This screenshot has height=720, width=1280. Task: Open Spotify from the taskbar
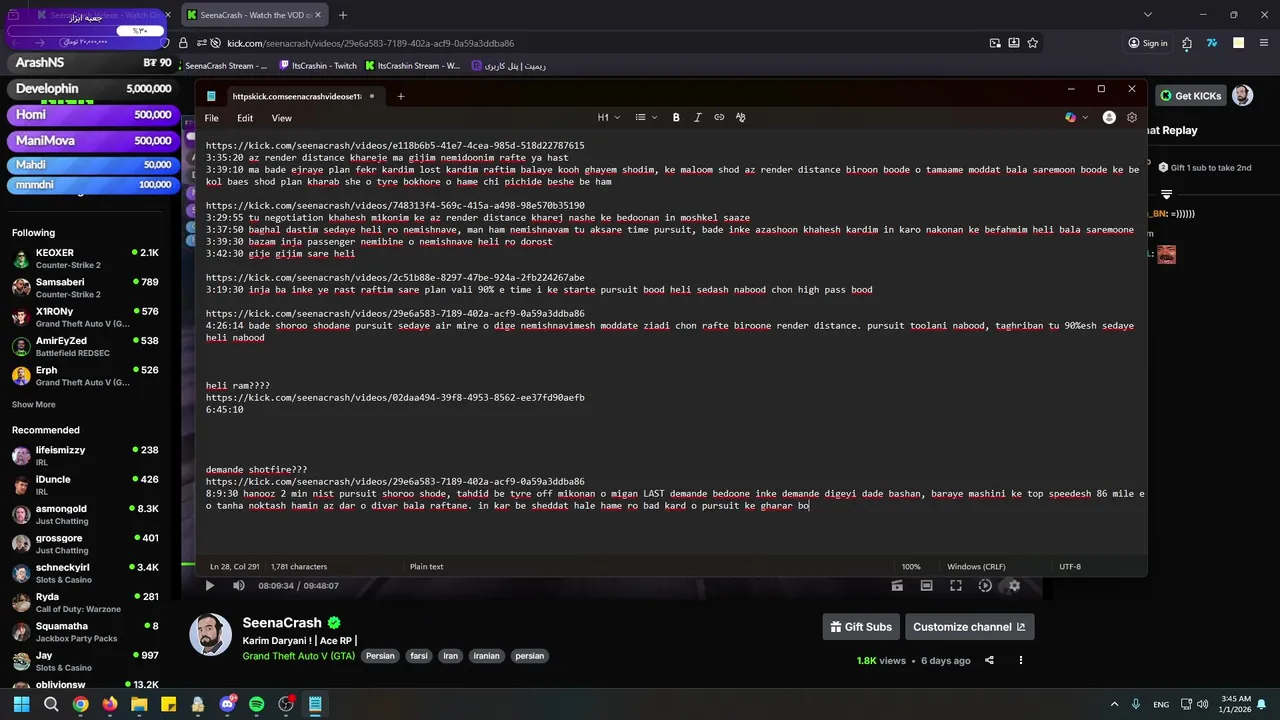pyautogui.click(x=257, y=704)
